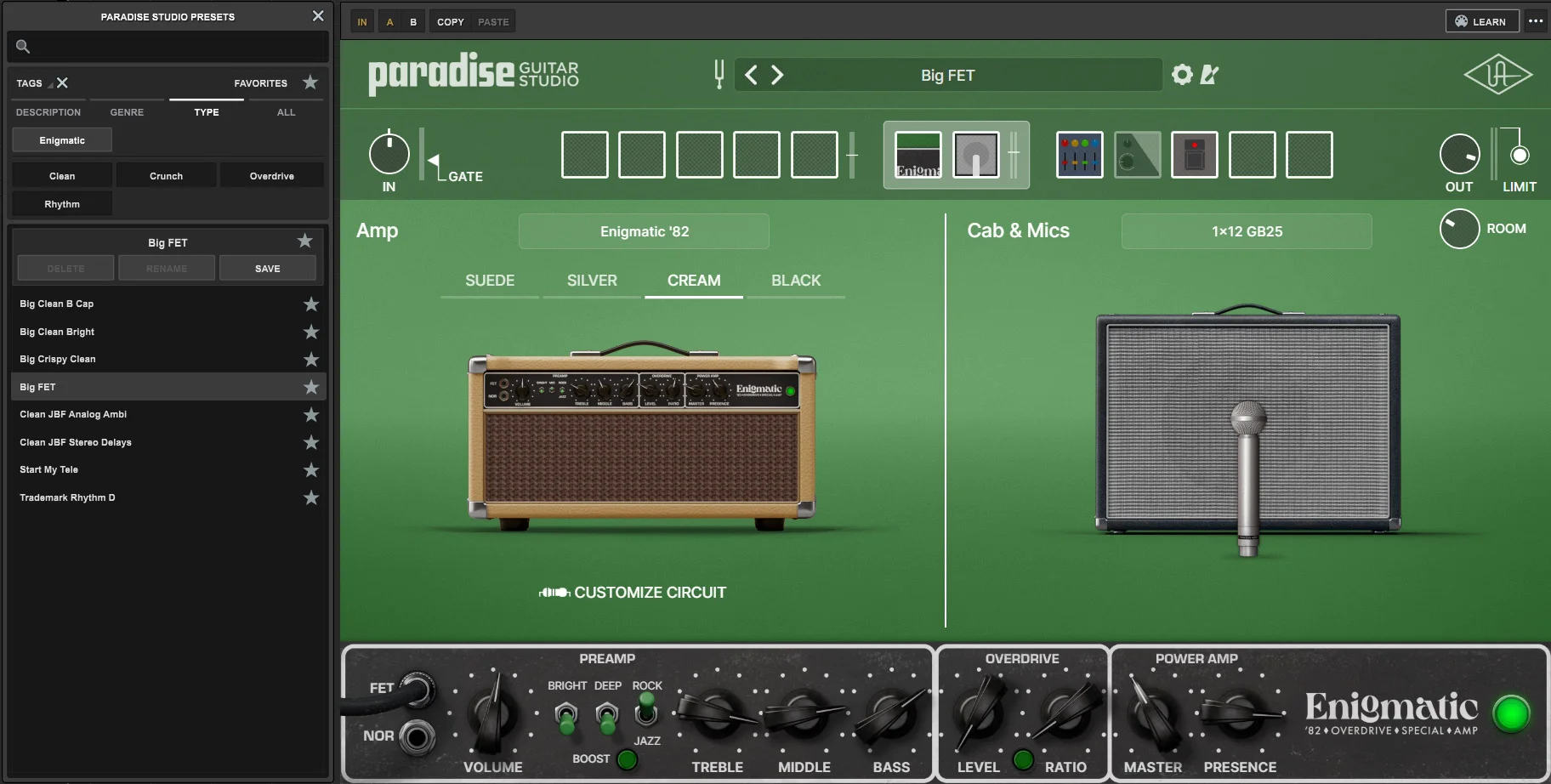Open the three-dot options menu

[1536, 21]
